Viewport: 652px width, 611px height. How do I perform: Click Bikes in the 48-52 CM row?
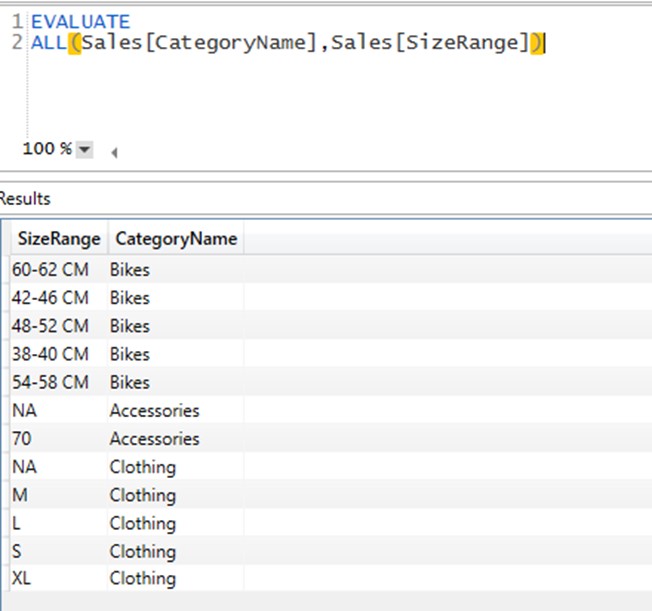(x=130, y=326)
